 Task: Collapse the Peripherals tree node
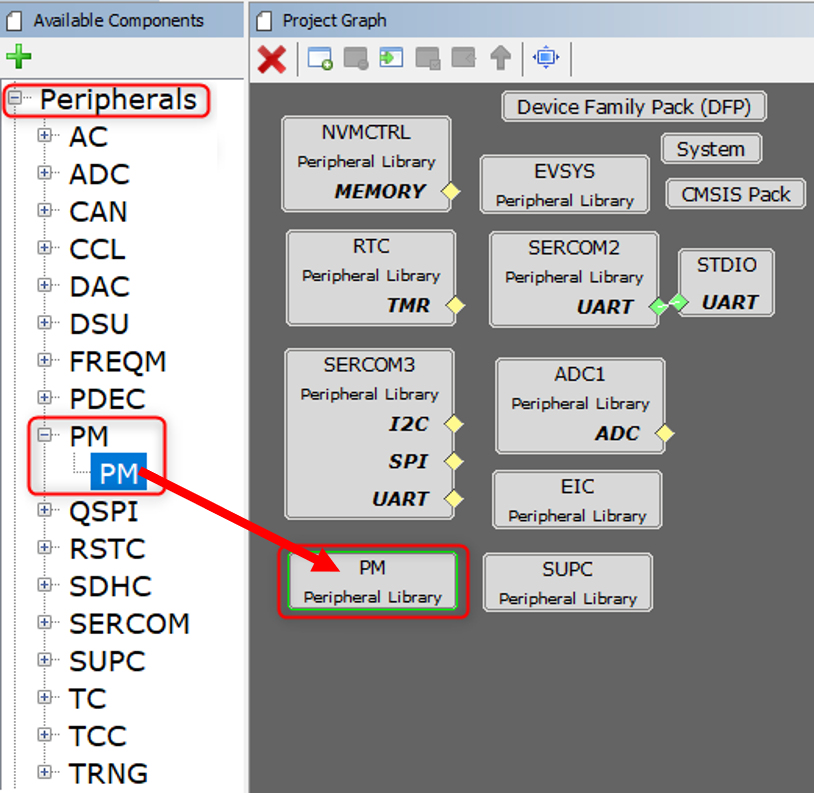(16, 99)
